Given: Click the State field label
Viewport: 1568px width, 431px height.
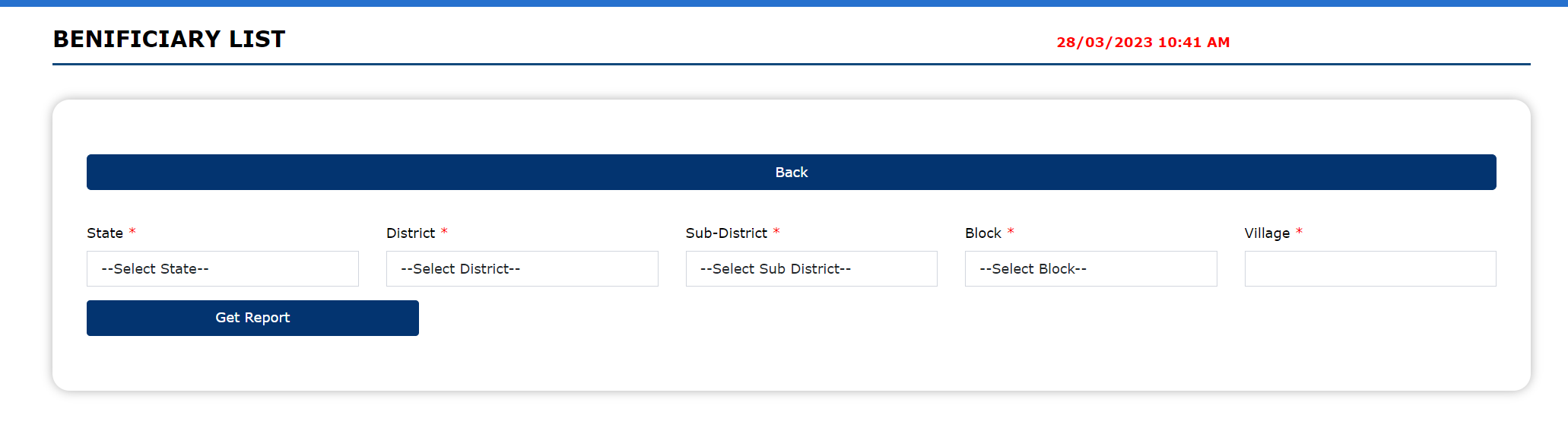Looking at the screenshot, I should point(105,233).
